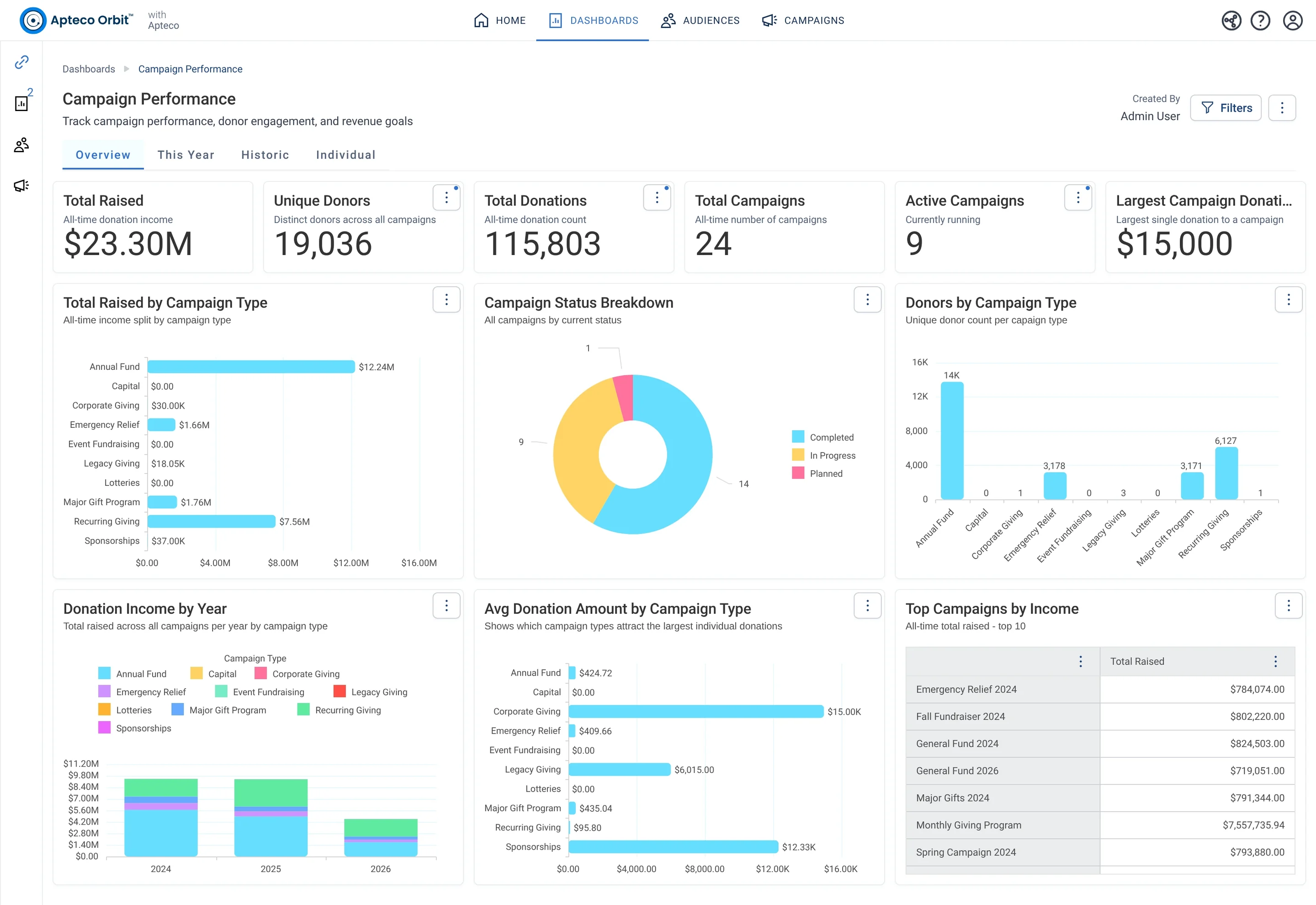Toggle Annual Fund series in year chart legend
The image size is (1316, 905).
coord(133,674)
